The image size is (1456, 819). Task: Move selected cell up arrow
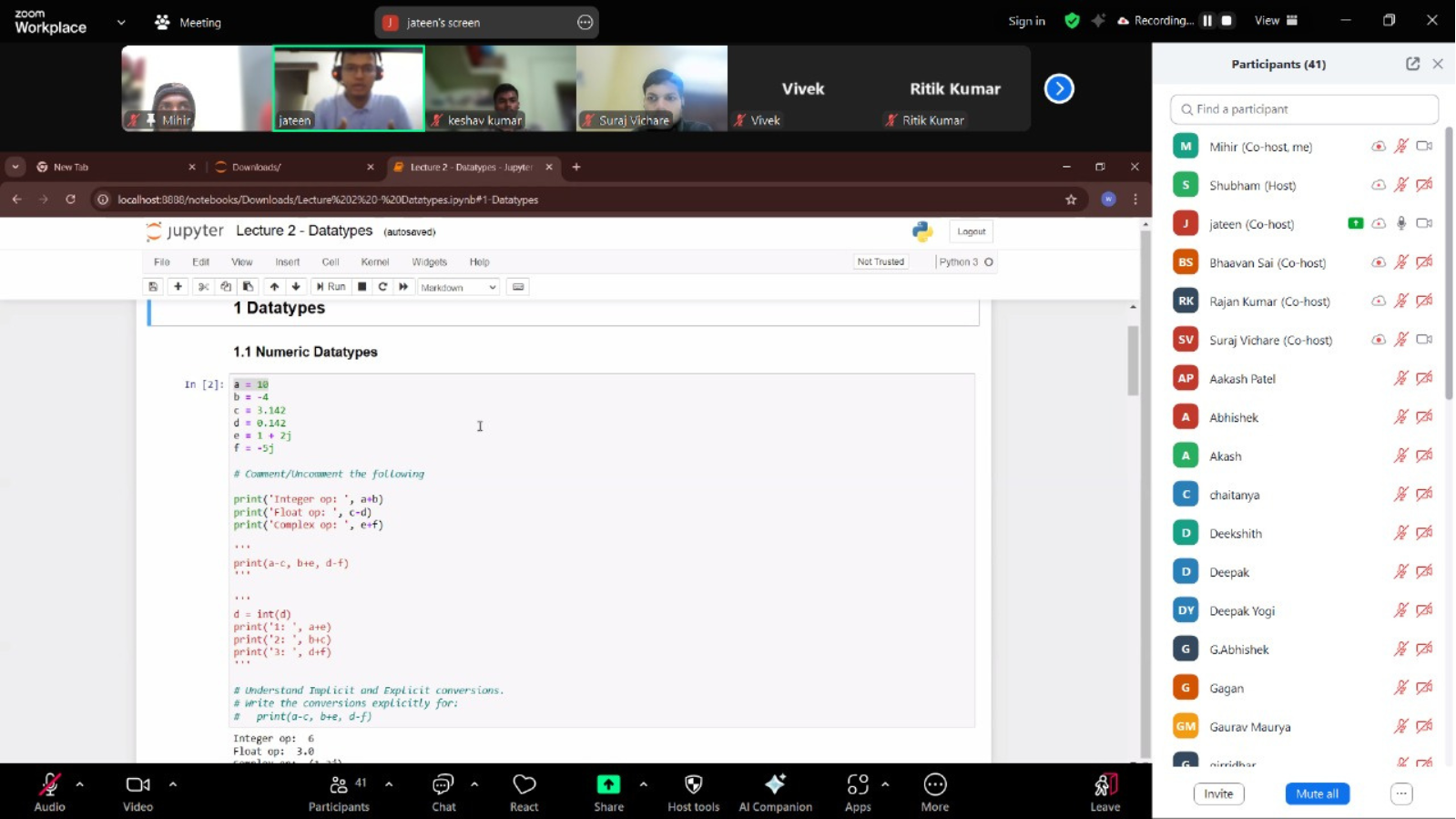click(x=274, y=287)
